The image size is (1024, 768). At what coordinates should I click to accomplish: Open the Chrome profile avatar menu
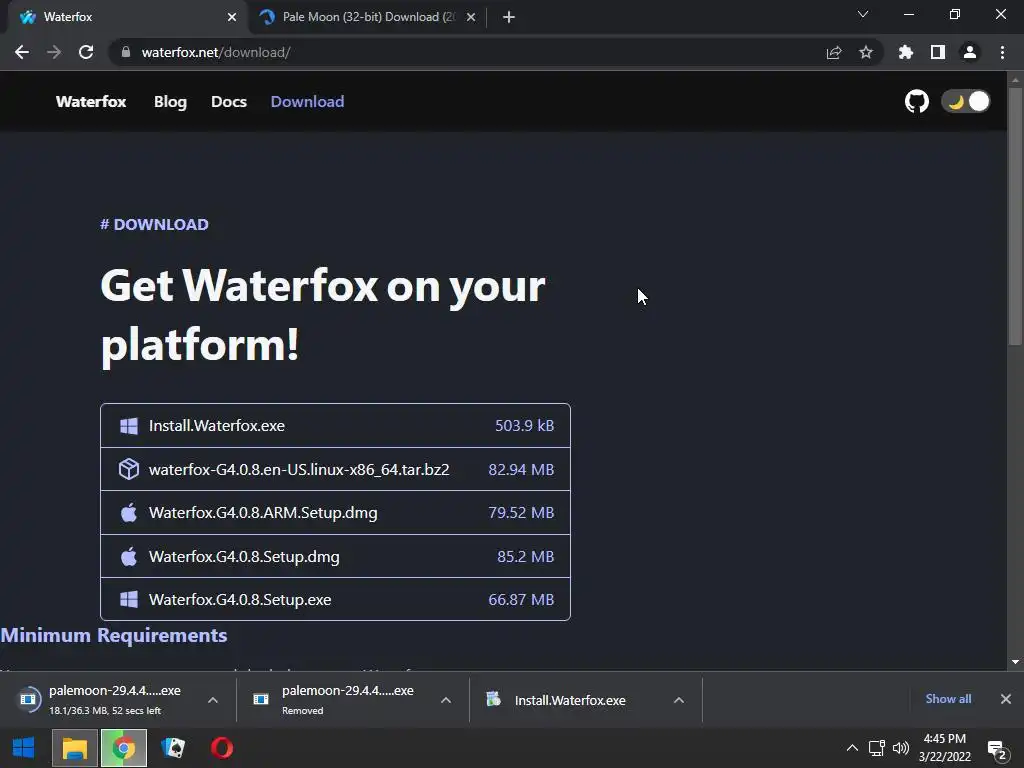click(970, 52)
